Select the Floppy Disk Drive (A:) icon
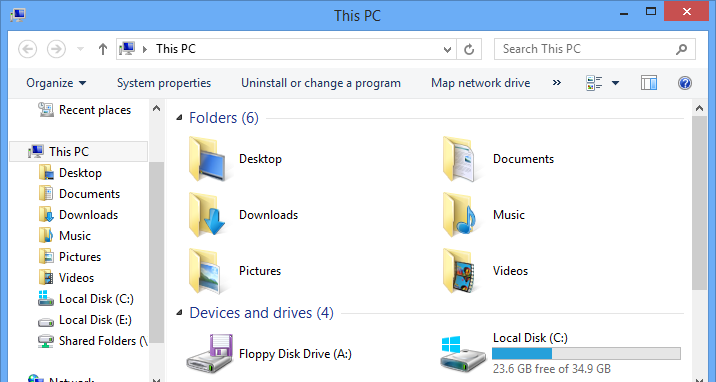Screen dimensions: 716x382 211,354
